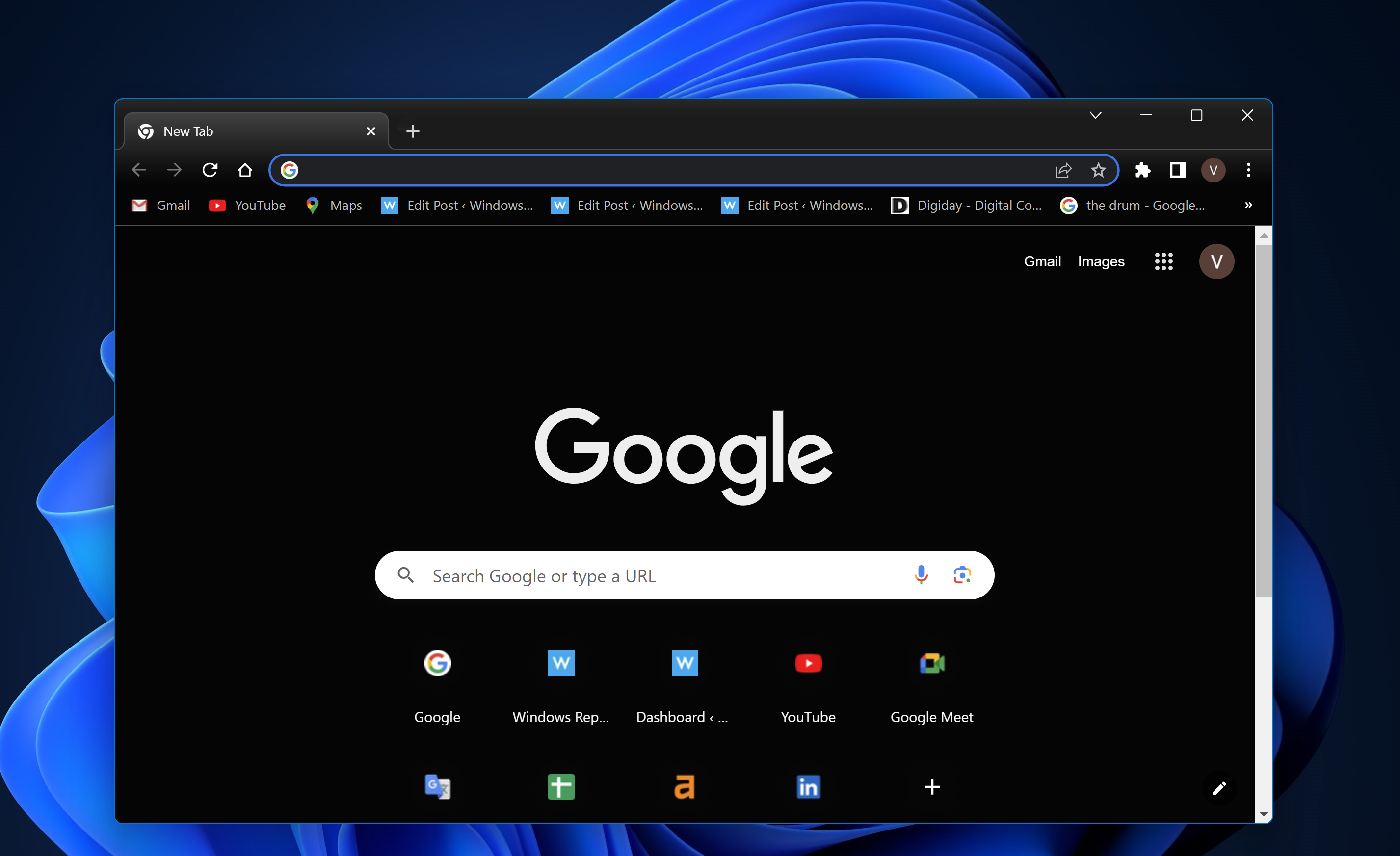The width and height of the screenshot is (1400, 856).
Task: Open the Windows Rep... shortcut
Action: click(x=561, y=686)
